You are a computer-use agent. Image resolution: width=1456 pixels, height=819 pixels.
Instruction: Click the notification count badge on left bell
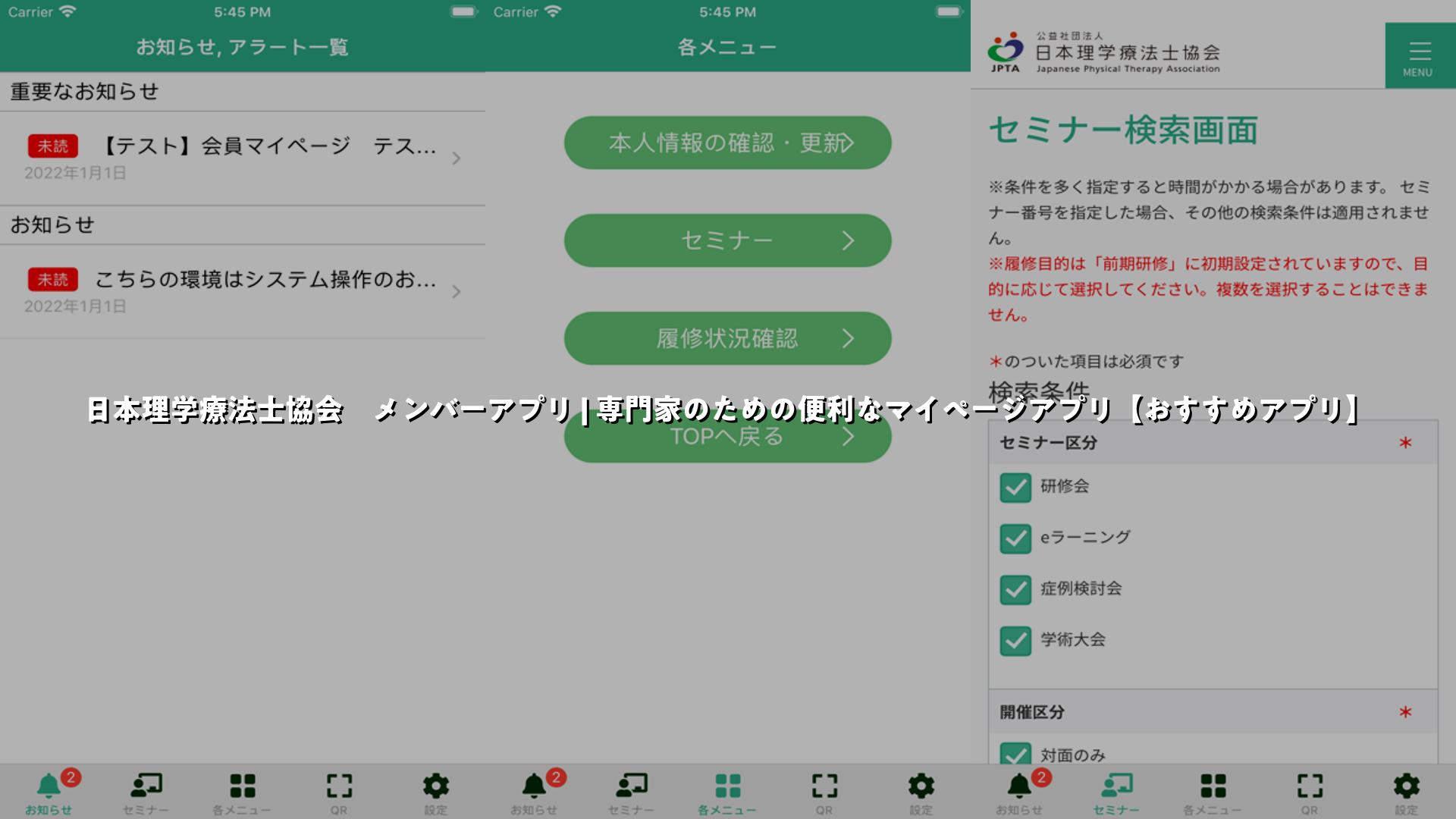click(71, 777)
